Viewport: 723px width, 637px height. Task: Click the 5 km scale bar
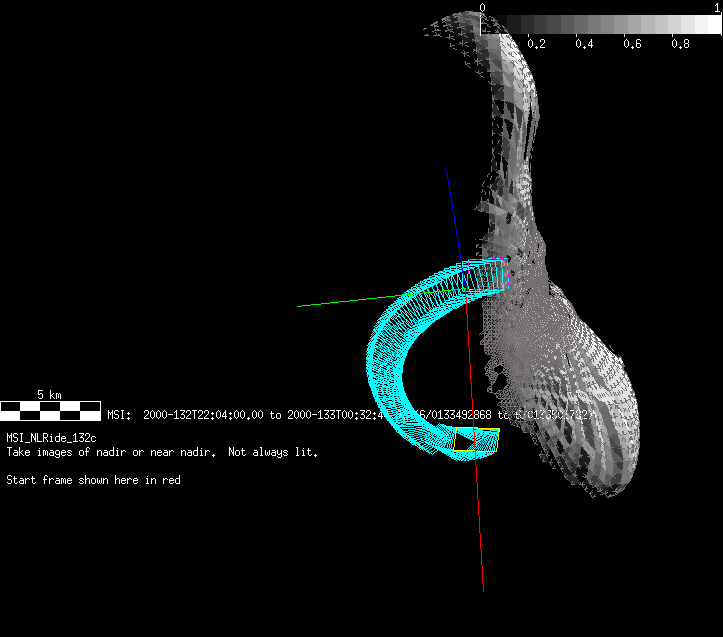coord(50,410)
